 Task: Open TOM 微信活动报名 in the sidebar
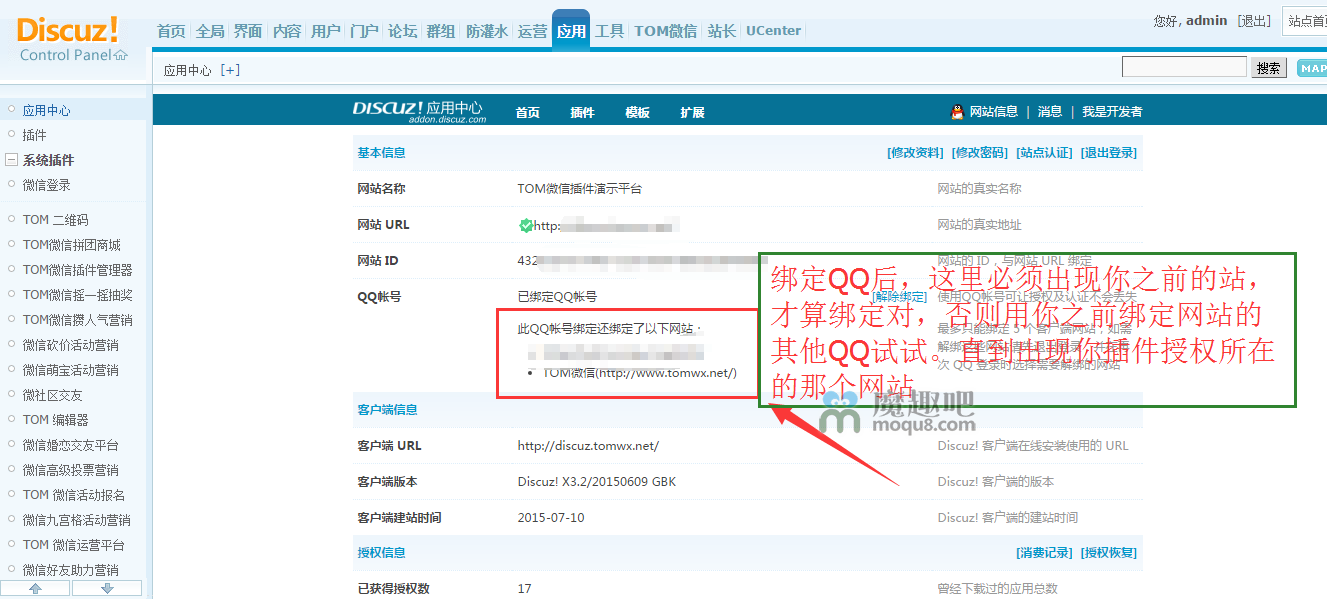pyautogui.click(x=74, y=495)
